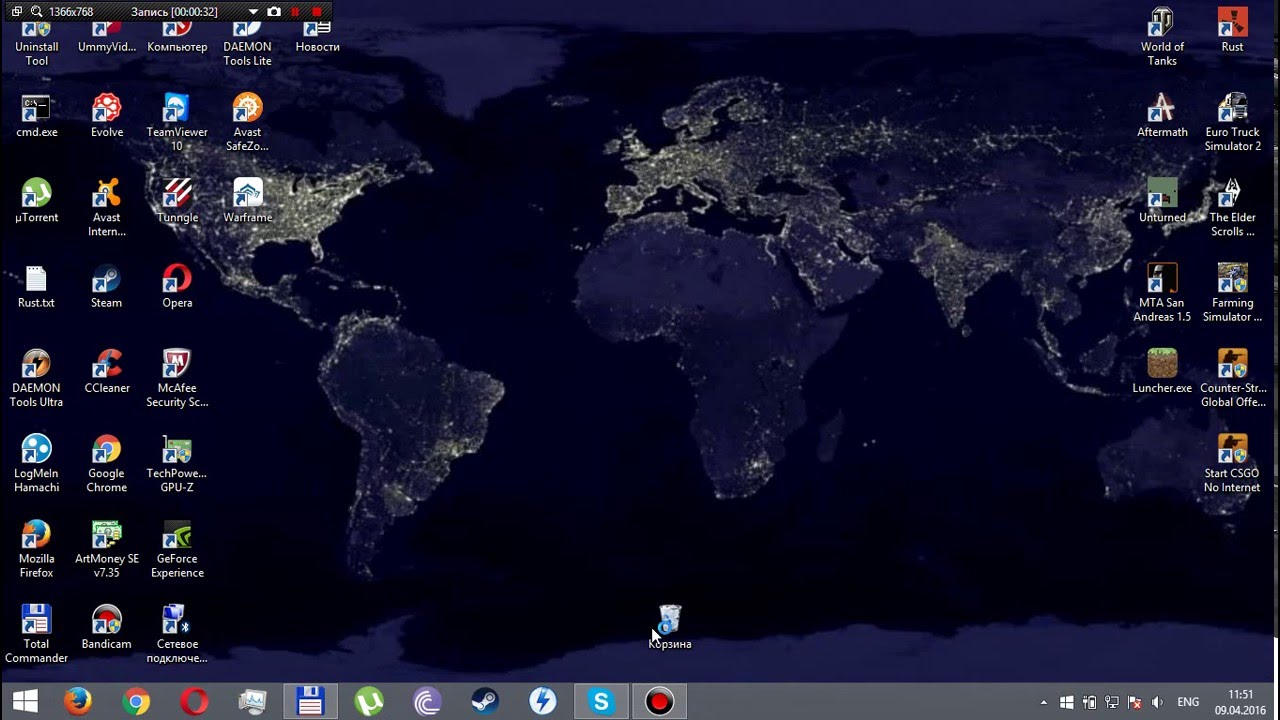
Task: Open the TechPowe... GPU-Z shortcut
Action: [177, 464]
